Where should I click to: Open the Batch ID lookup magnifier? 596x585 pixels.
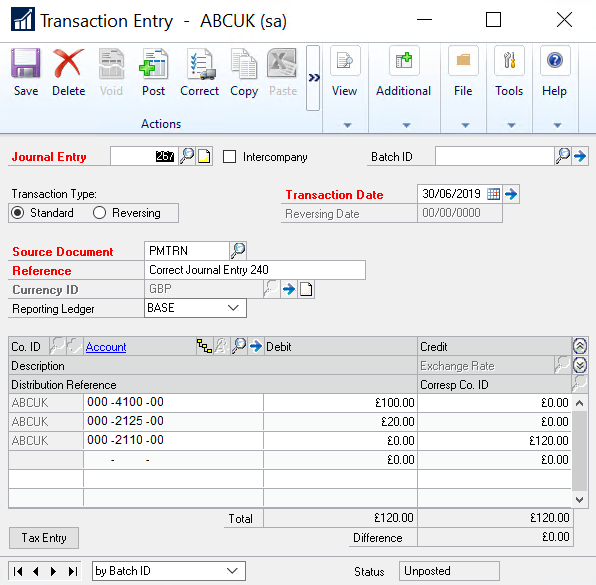pos(563,156)
